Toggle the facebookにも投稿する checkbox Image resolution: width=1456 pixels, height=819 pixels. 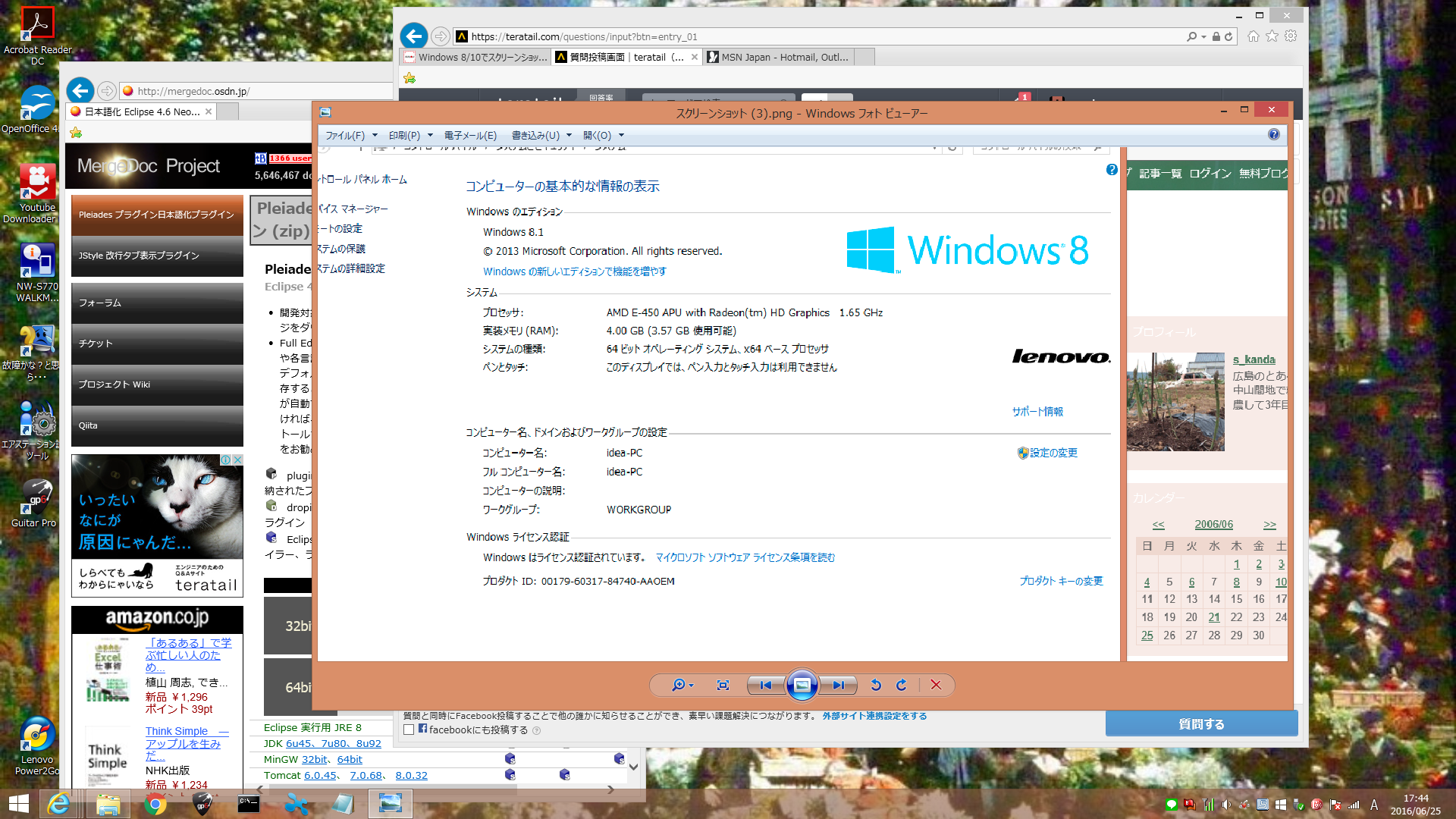point(409,730)
